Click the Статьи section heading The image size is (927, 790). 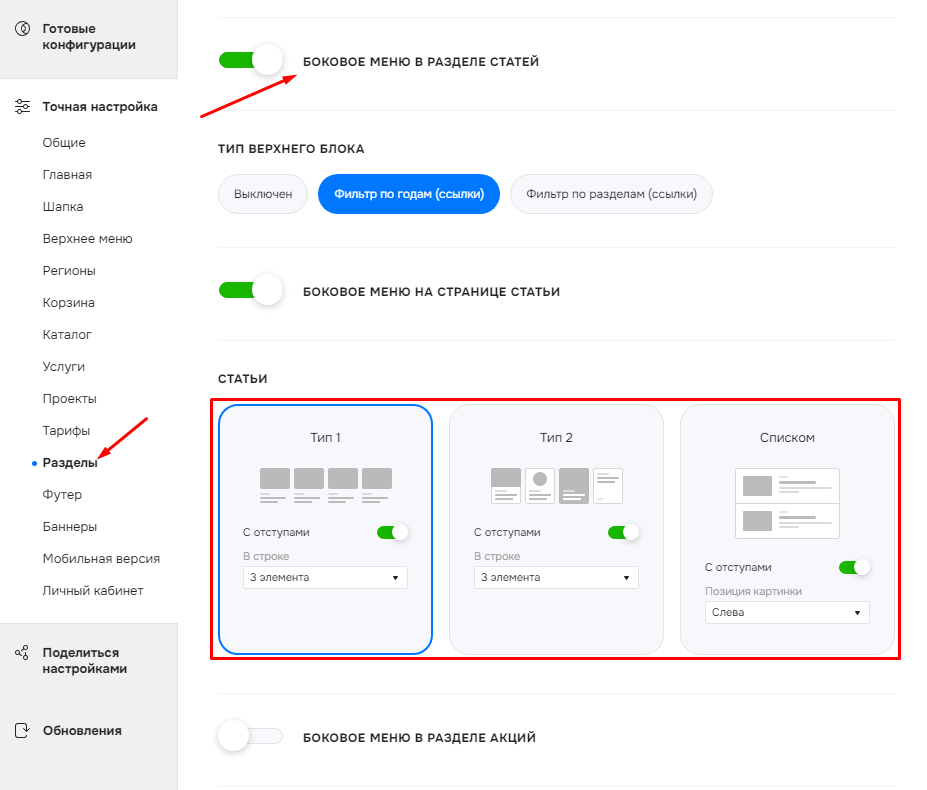[242, 378]
